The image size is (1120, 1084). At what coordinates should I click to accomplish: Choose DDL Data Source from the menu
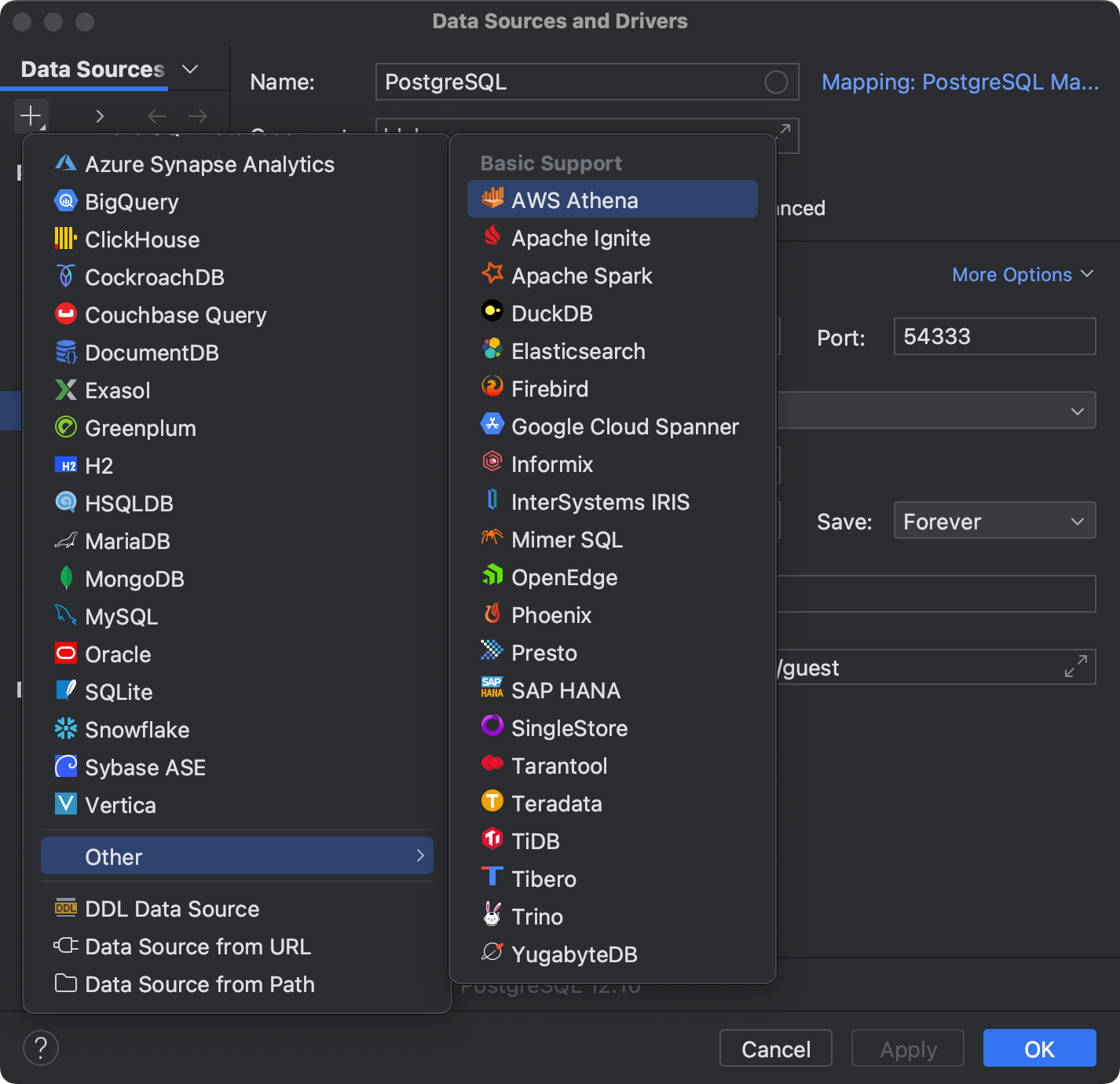pos(172,909)
